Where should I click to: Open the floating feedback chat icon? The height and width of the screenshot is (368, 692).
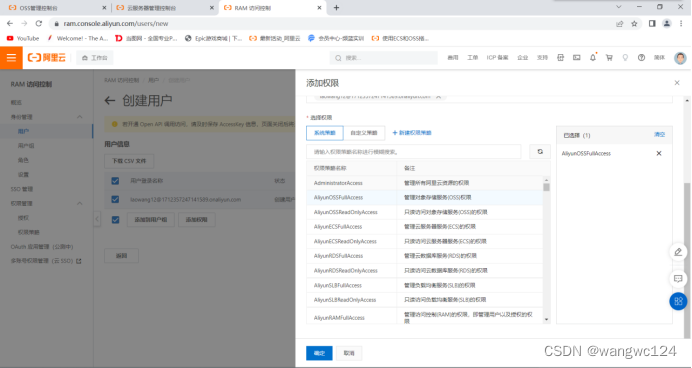(678, 278)
